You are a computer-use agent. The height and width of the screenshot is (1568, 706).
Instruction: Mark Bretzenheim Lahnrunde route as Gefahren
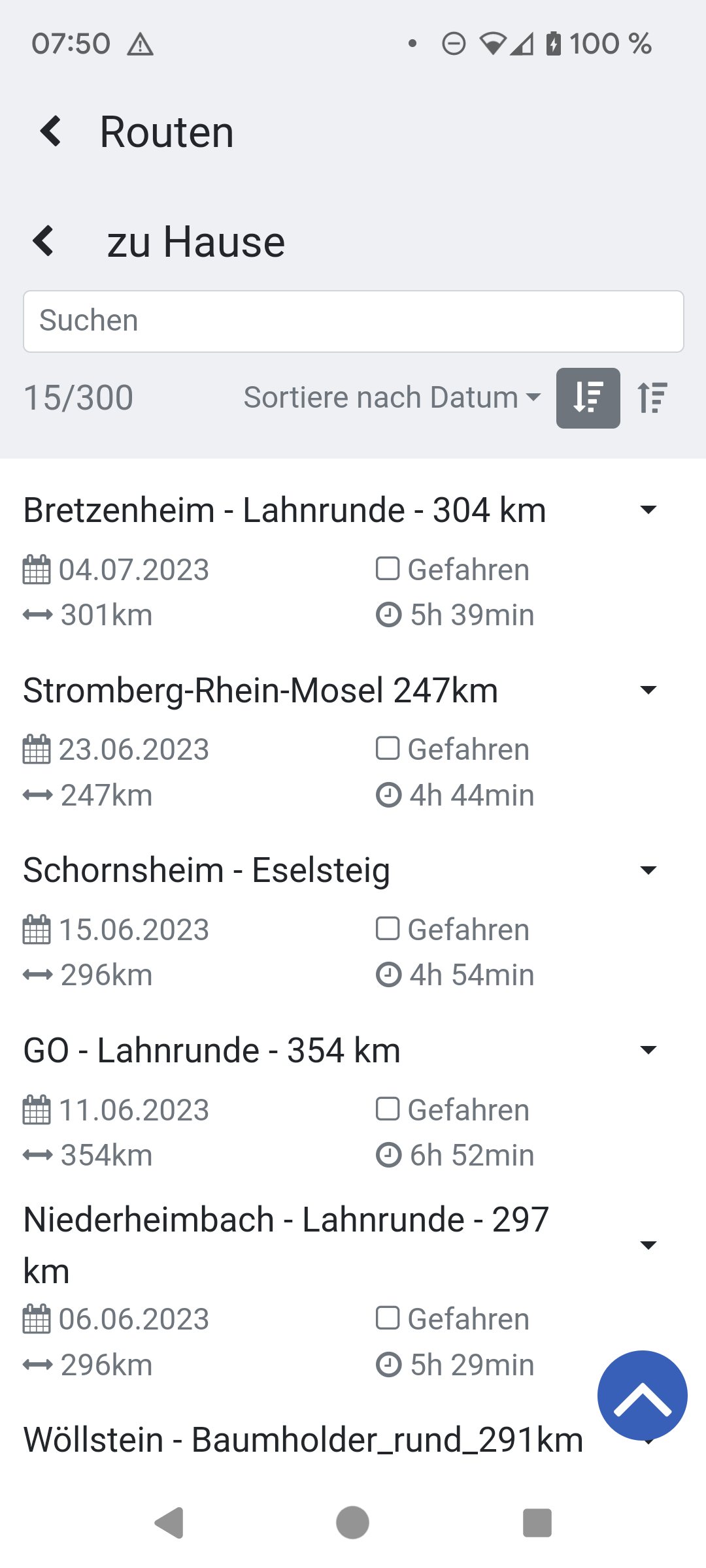click(388, 568)
